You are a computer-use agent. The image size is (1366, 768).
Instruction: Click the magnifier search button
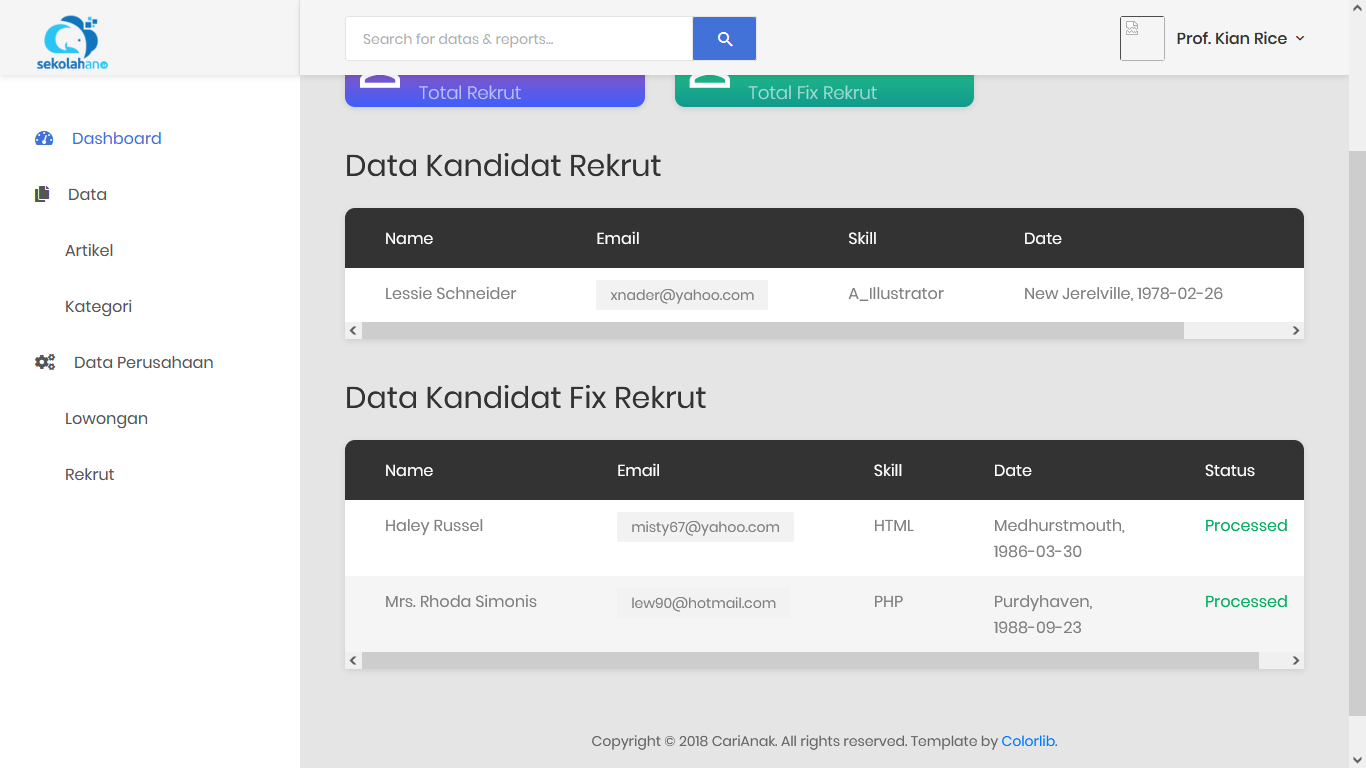pyautogui.click(x=724, y=39)
